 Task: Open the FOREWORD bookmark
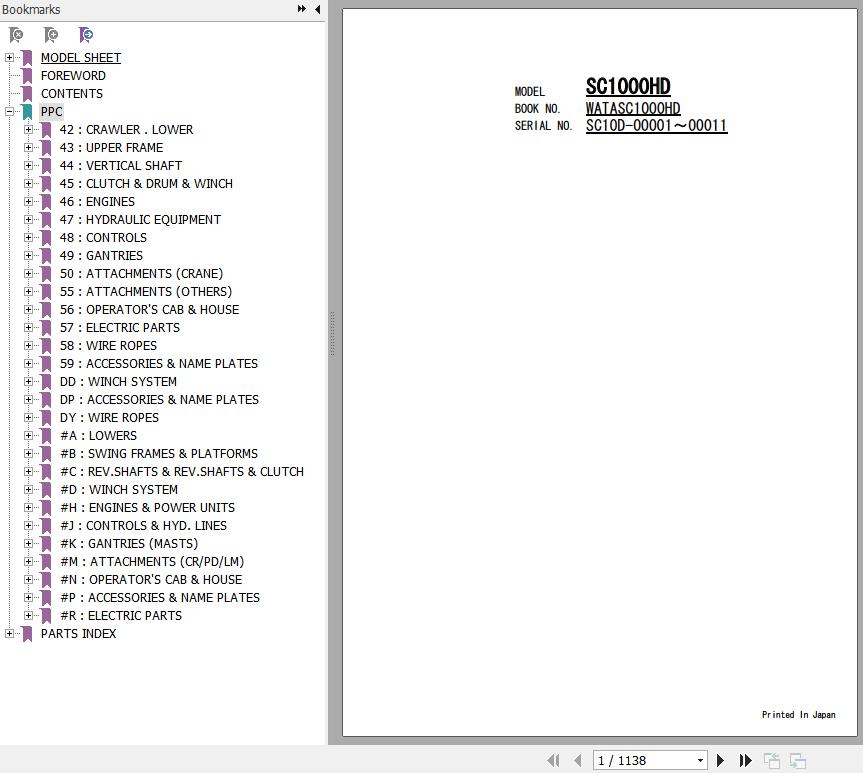point(73,75)
